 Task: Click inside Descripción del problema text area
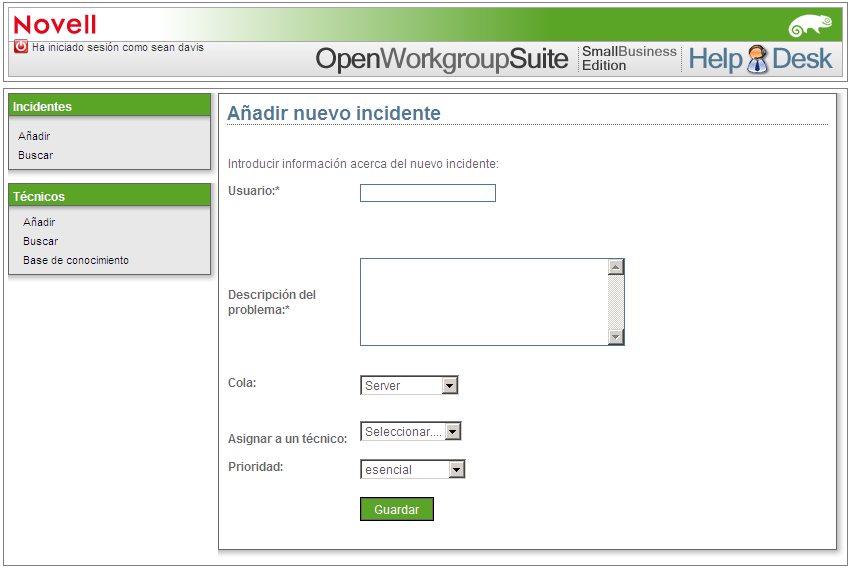[x=484, y=302]
